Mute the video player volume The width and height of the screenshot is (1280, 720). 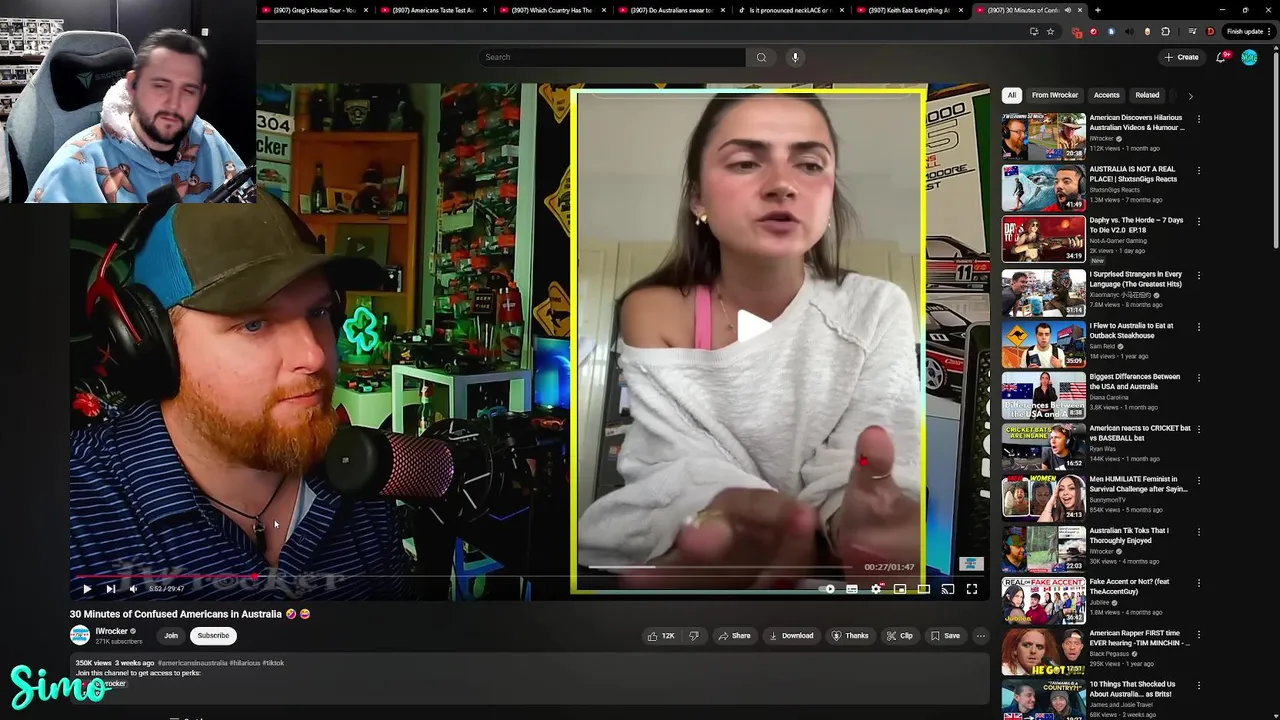coord(133,589)
